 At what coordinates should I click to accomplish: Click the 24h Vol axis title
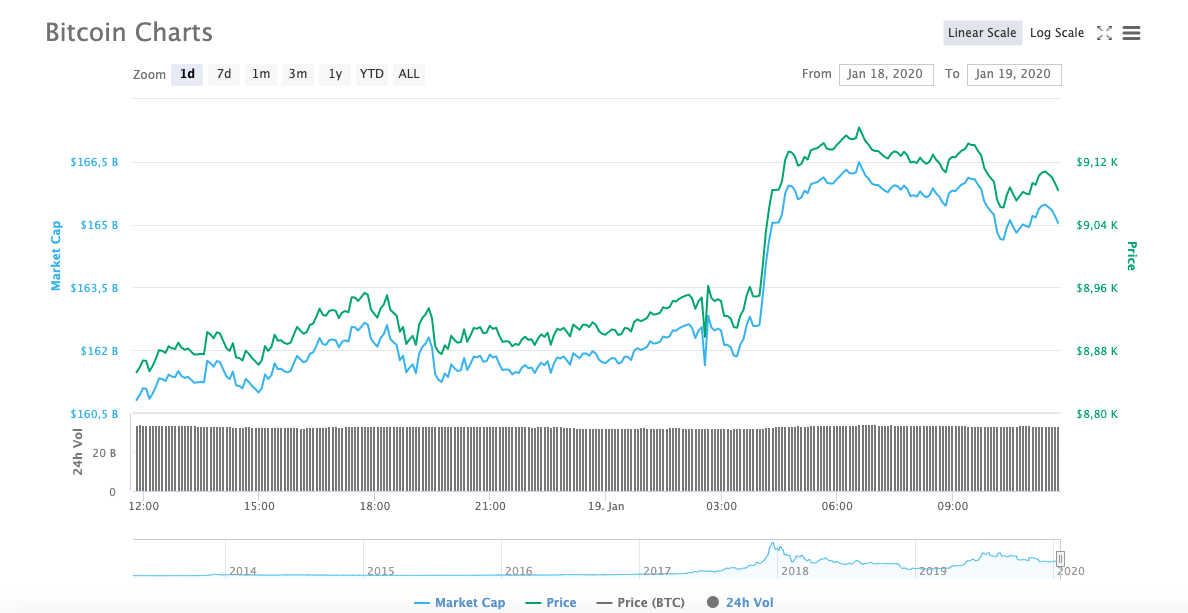coord(78,452)
